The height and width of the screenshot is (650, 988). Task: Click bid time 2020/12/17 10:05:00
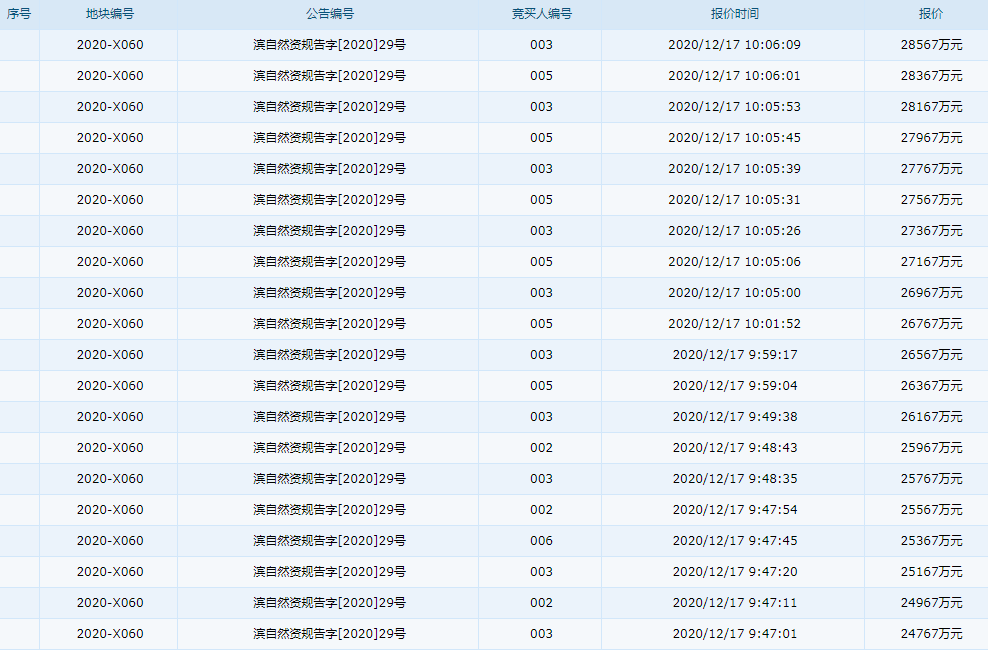tap(734, 293)
